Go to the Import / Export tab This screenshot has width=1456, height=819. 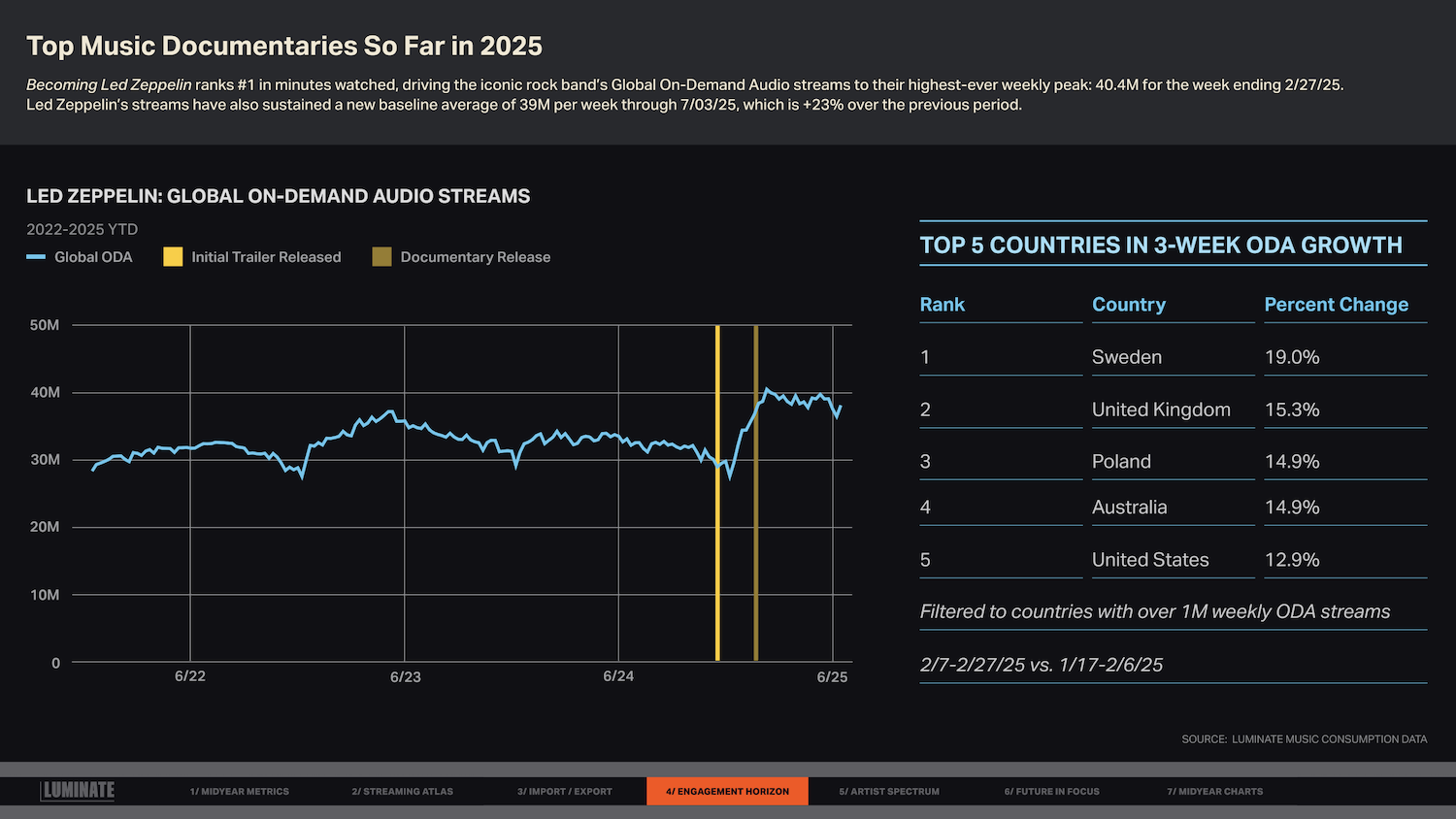coord(565,791)
